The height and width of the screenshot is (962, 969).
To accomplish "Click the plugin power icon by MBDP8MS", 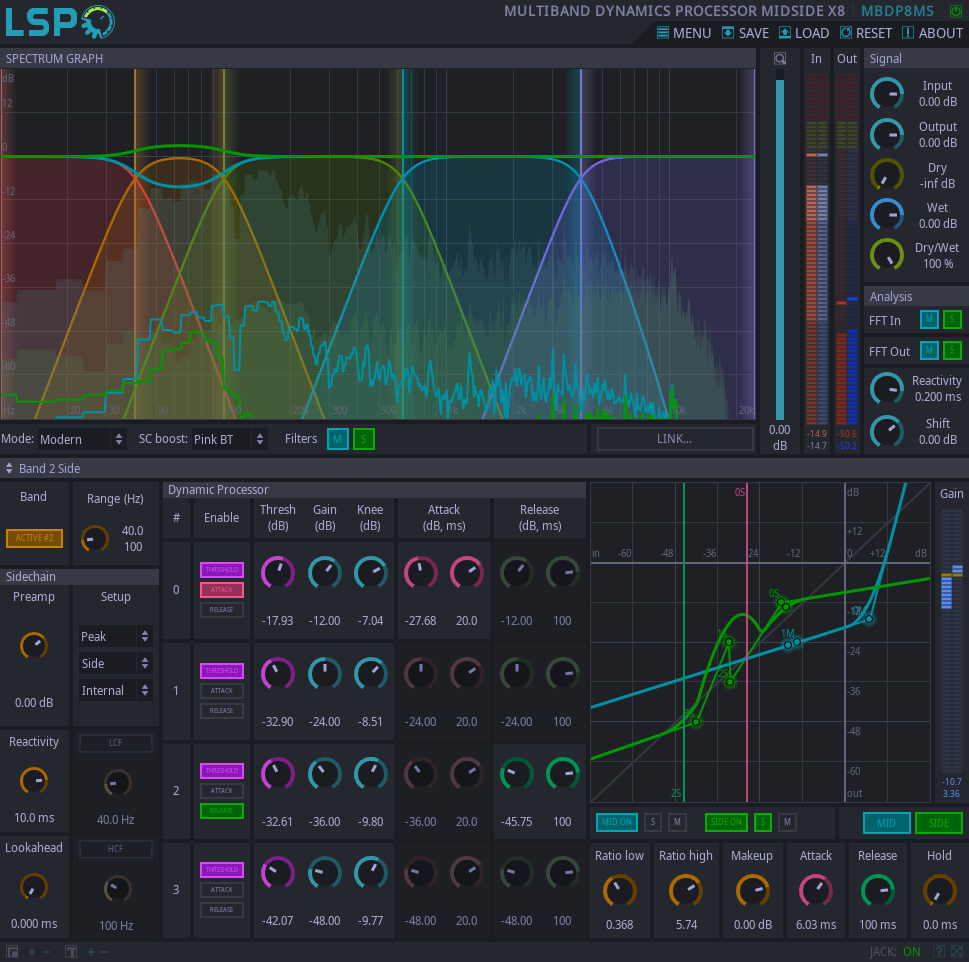I will tap(955, 11).
